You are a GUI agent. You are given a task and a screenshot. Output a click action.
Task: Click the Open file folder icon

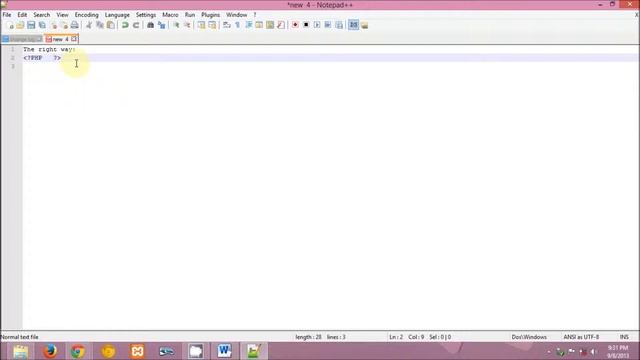click(20, 25)
